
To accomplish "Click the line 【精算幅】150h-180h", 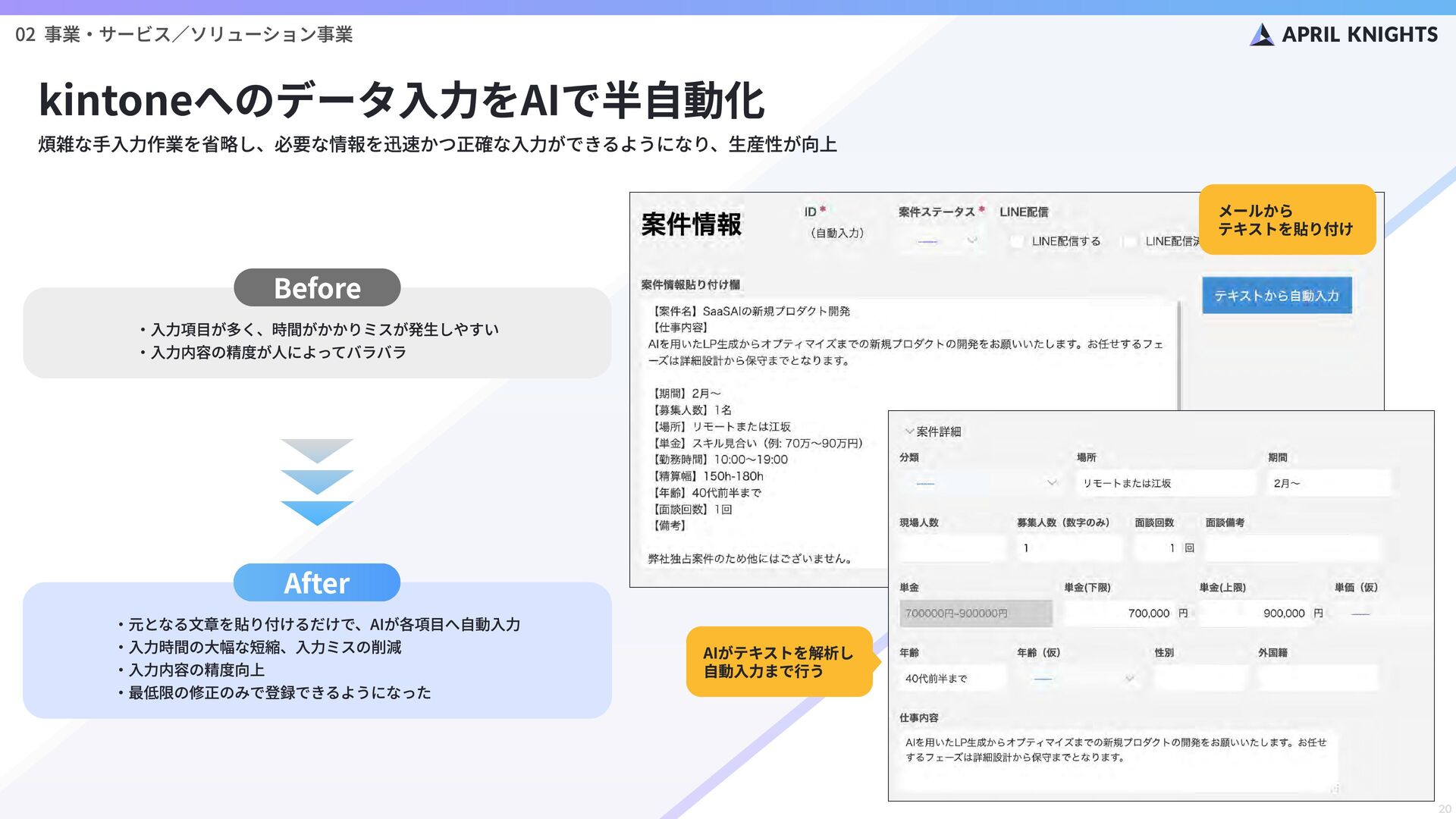I will (707, 476).
